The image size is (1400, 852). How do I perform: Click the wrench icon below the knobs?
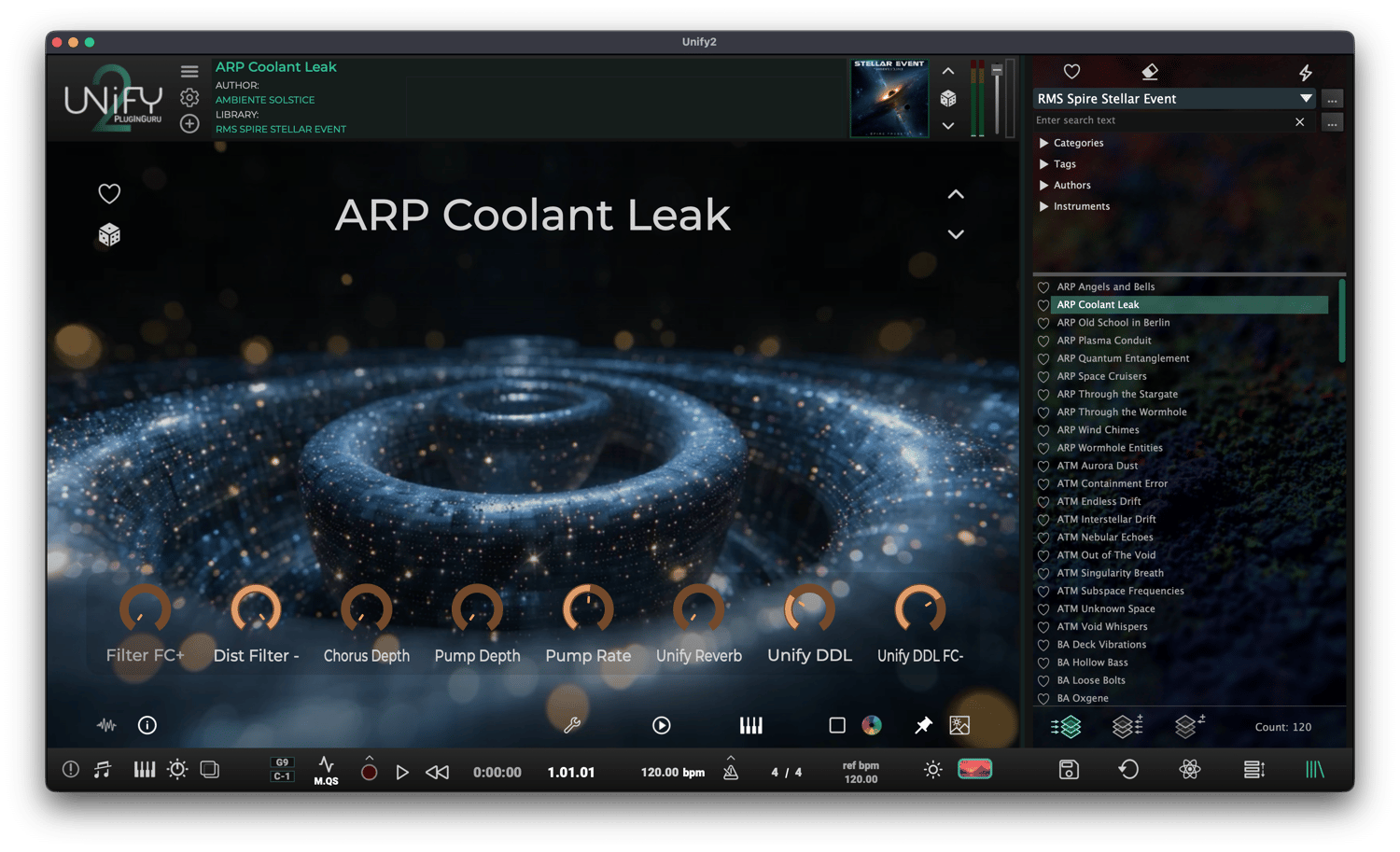point(572,725)
